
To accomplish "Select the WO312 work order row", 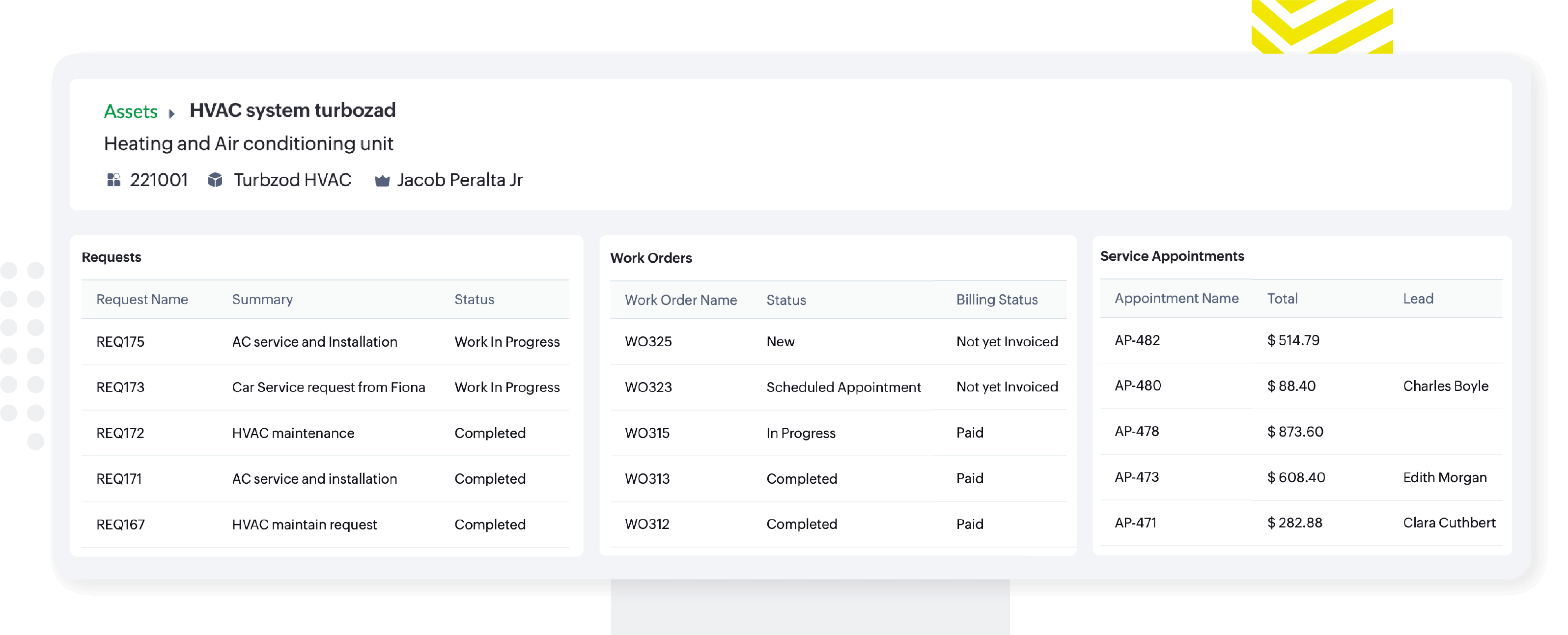I will [647, 524].
